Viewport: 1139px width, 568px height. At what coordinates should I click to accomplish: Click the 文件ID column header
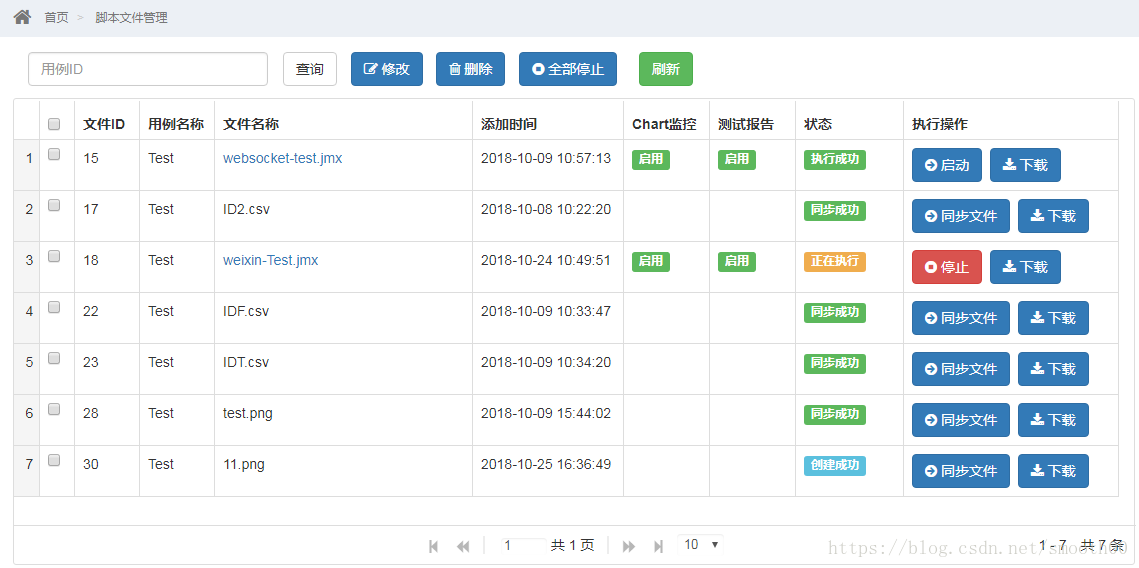(x=104, y=124)
